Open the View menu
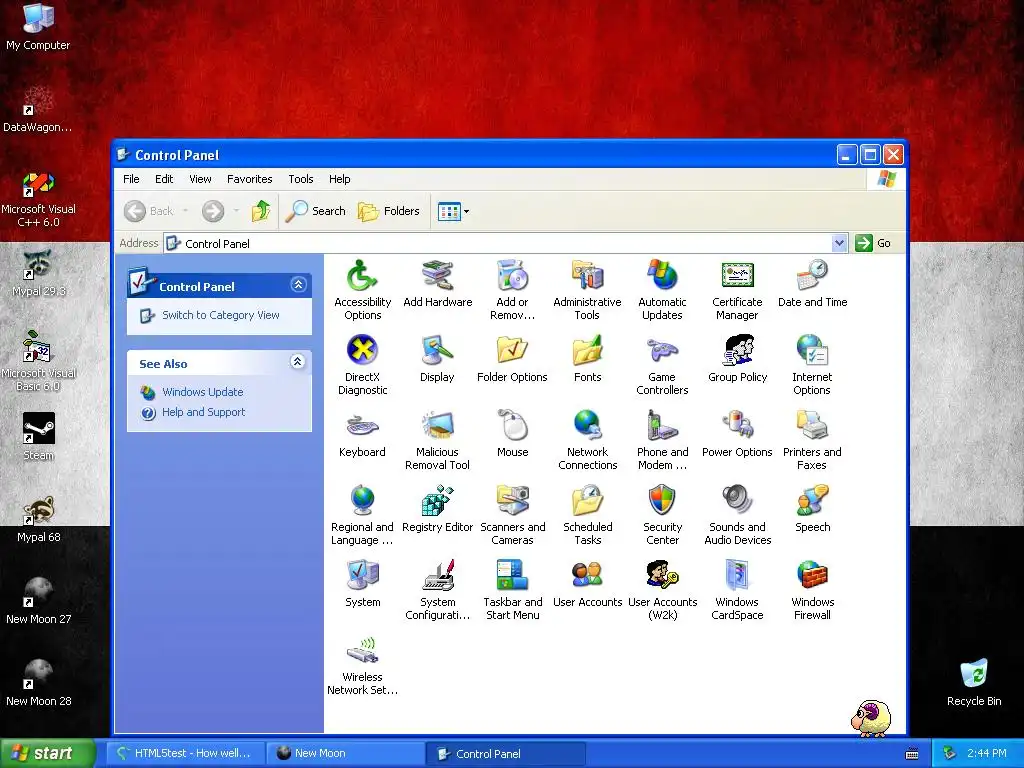The image size is (1024, 768). pos(200,179)
